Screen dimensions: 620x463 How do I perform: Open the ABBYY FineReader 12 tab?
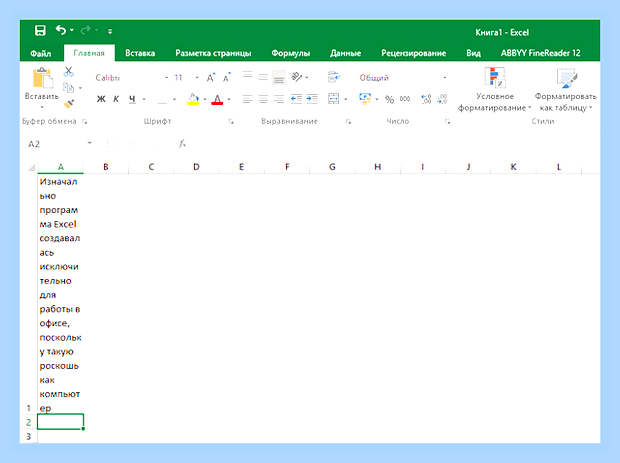541,53
